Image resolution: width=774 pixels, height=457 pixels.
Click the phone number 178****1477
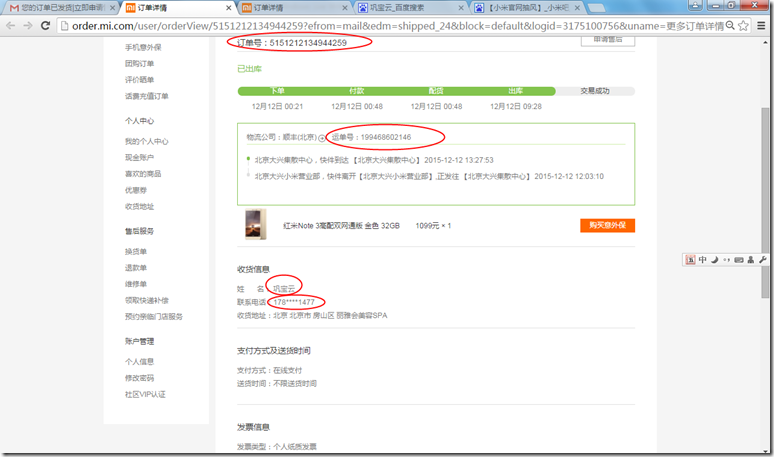(x=294, y=302)
